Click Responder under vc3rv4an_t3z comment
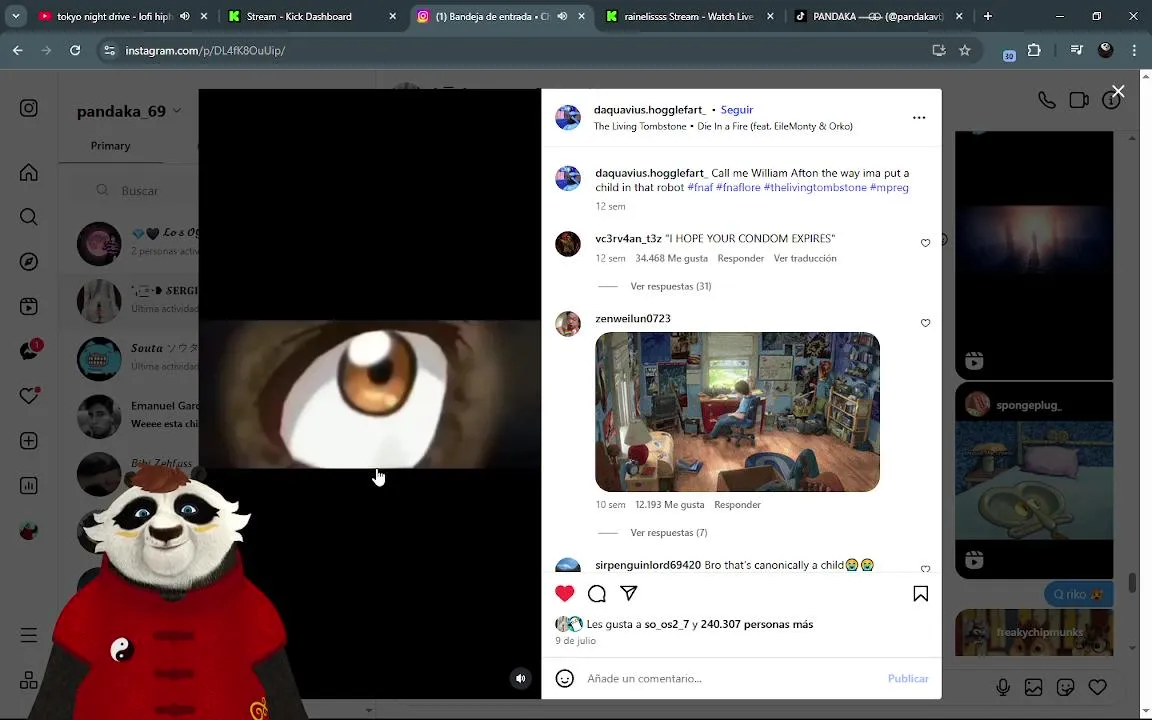The image size is (1152, 720). pos(741,258)
